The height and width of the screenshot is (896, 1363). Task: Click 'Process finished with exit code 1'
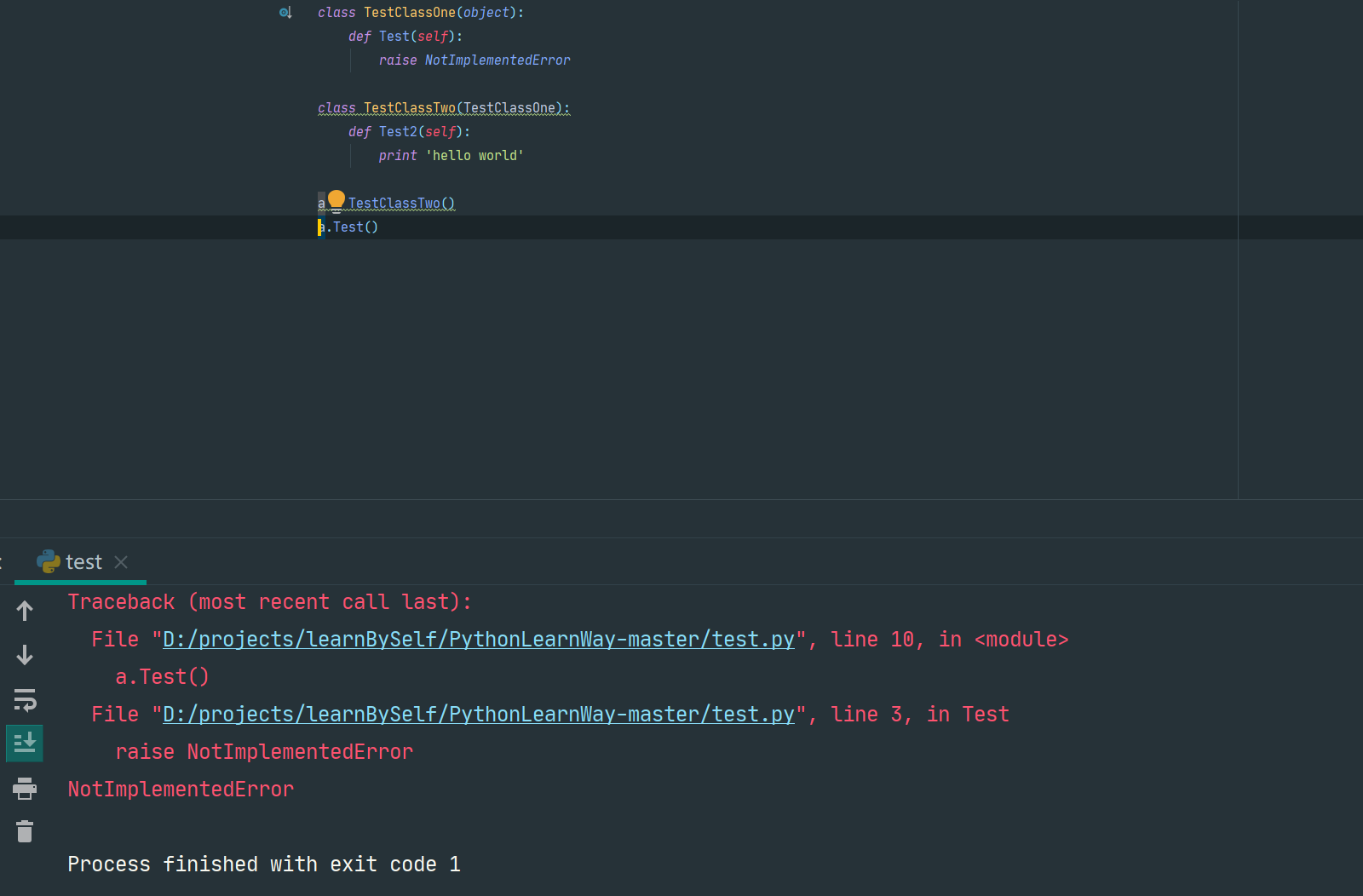[x=264, y=864]
